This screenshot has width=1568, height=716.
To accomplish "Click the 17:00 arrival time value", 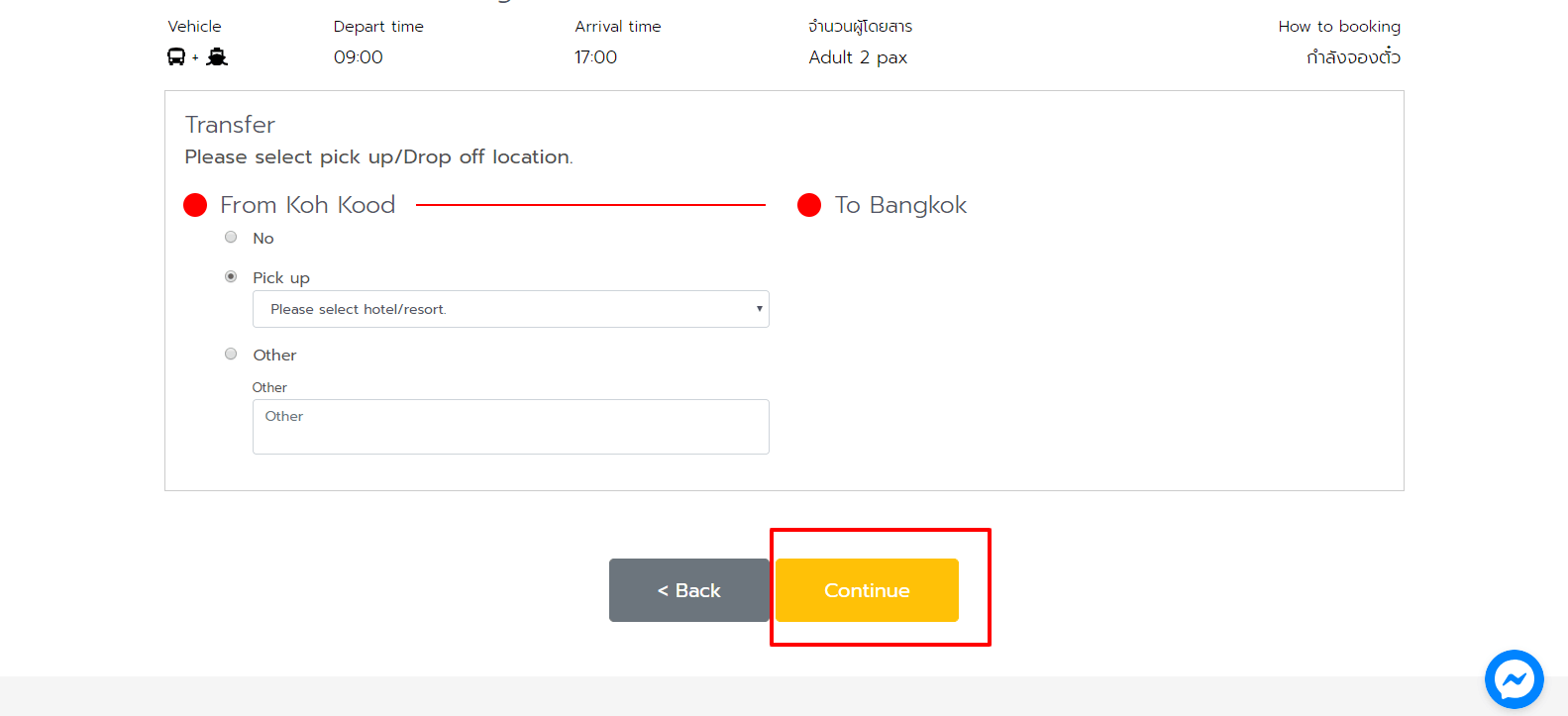I will [x=595, y=57].
